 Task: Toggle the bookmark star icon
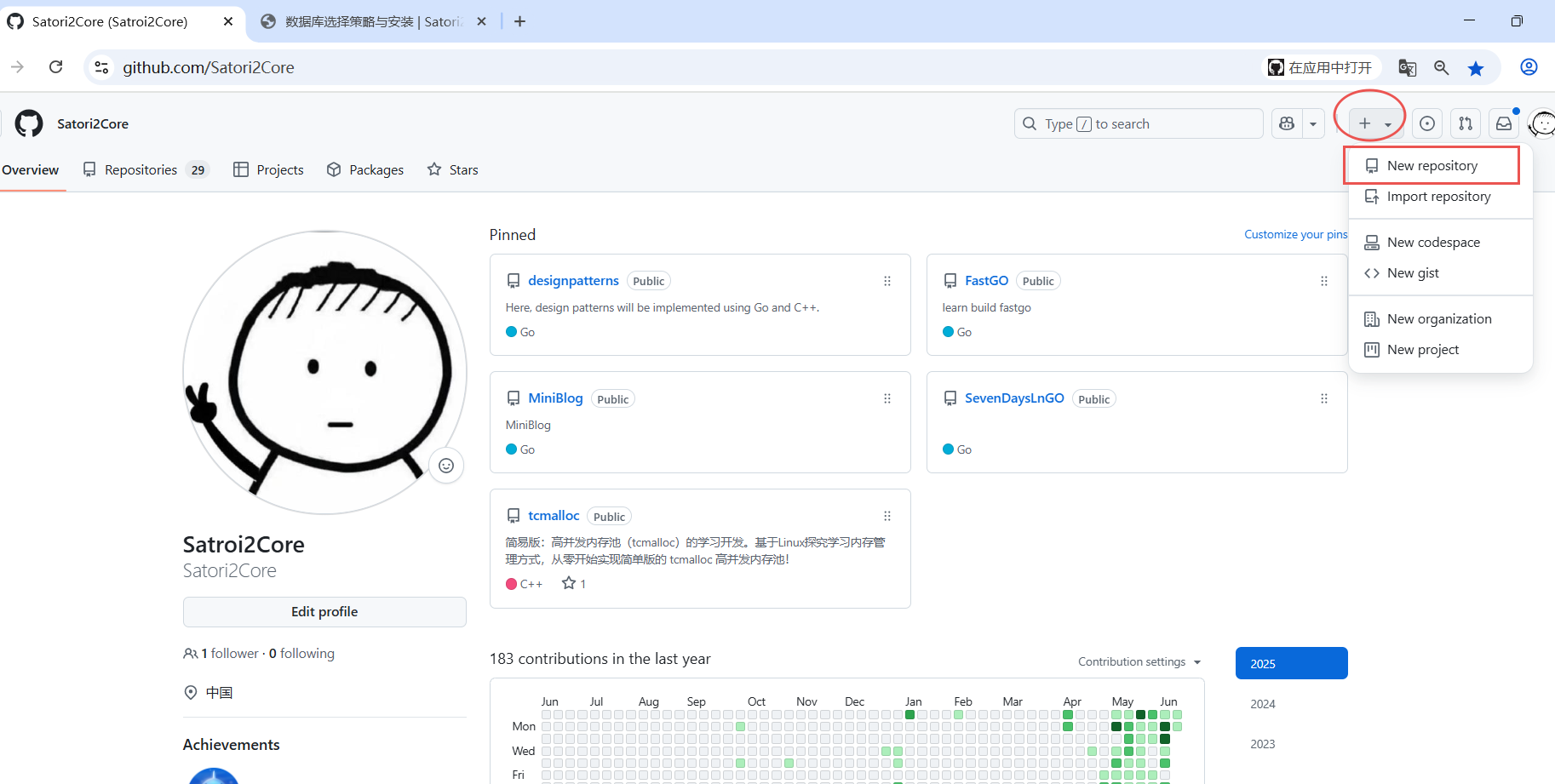[1476, 67]
